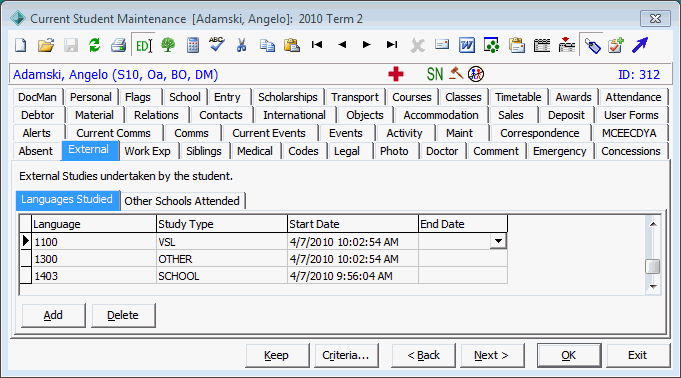
Task: Open the folder icon in toolbar
Action: pyautogui.click(x=46, y=45)
